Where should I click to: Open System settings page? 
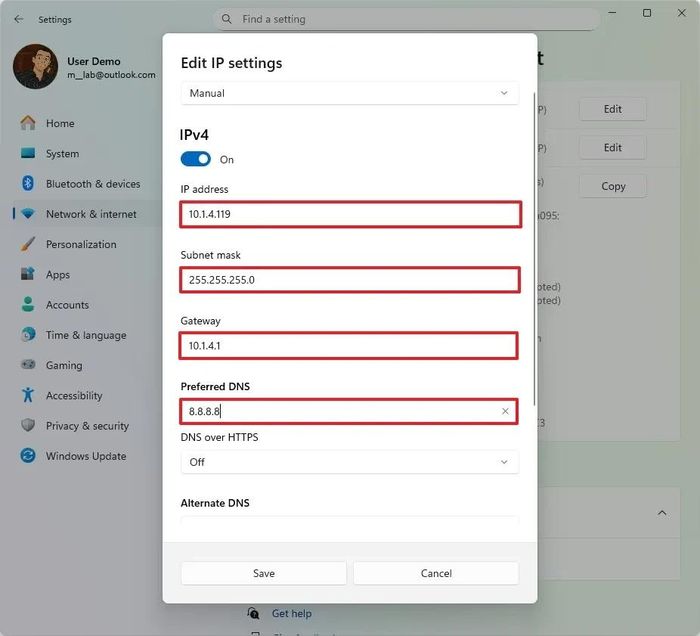point(62,154)
